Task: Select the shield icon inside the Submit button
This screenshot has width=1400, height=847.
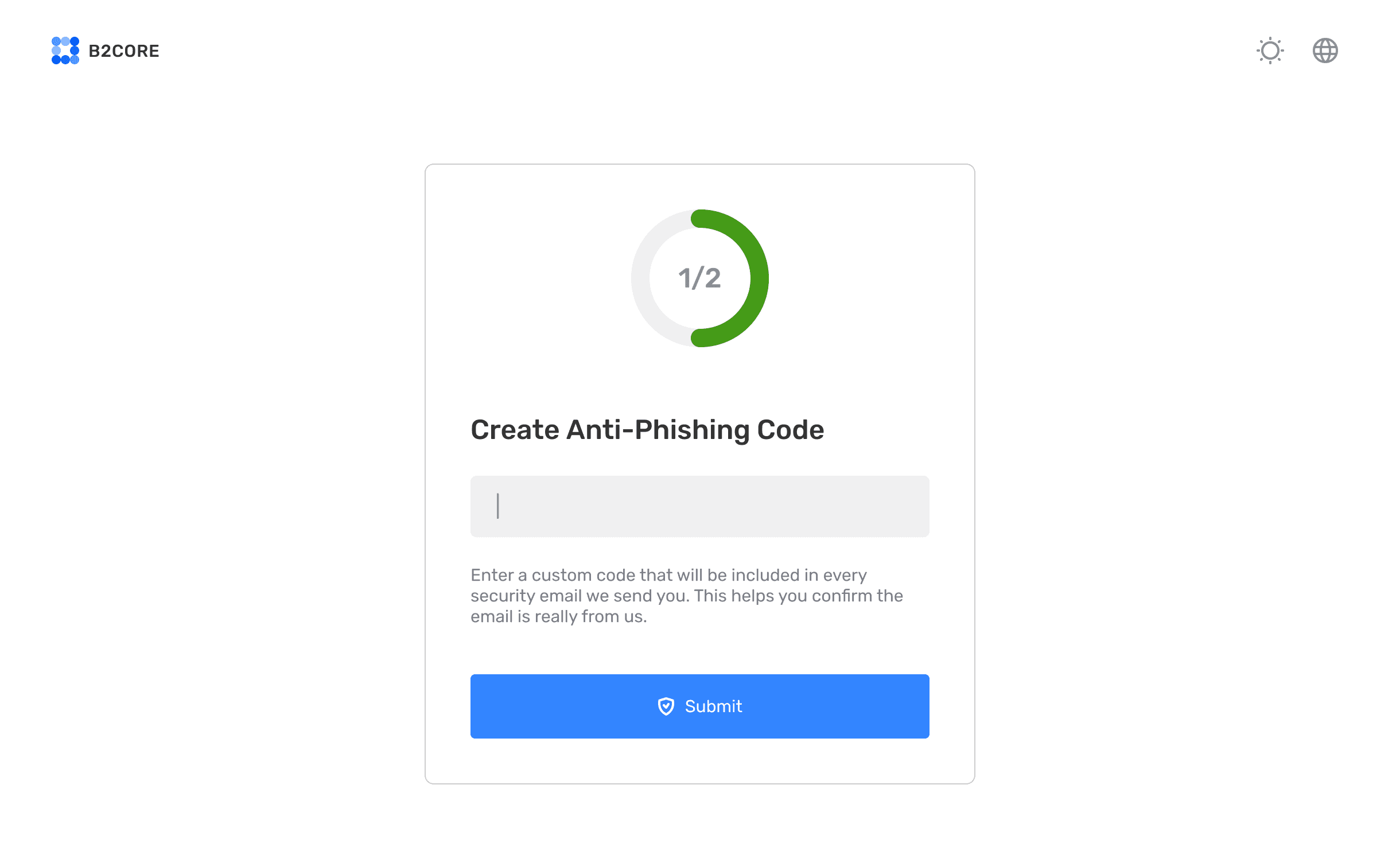Action: [x=666, y=706]
